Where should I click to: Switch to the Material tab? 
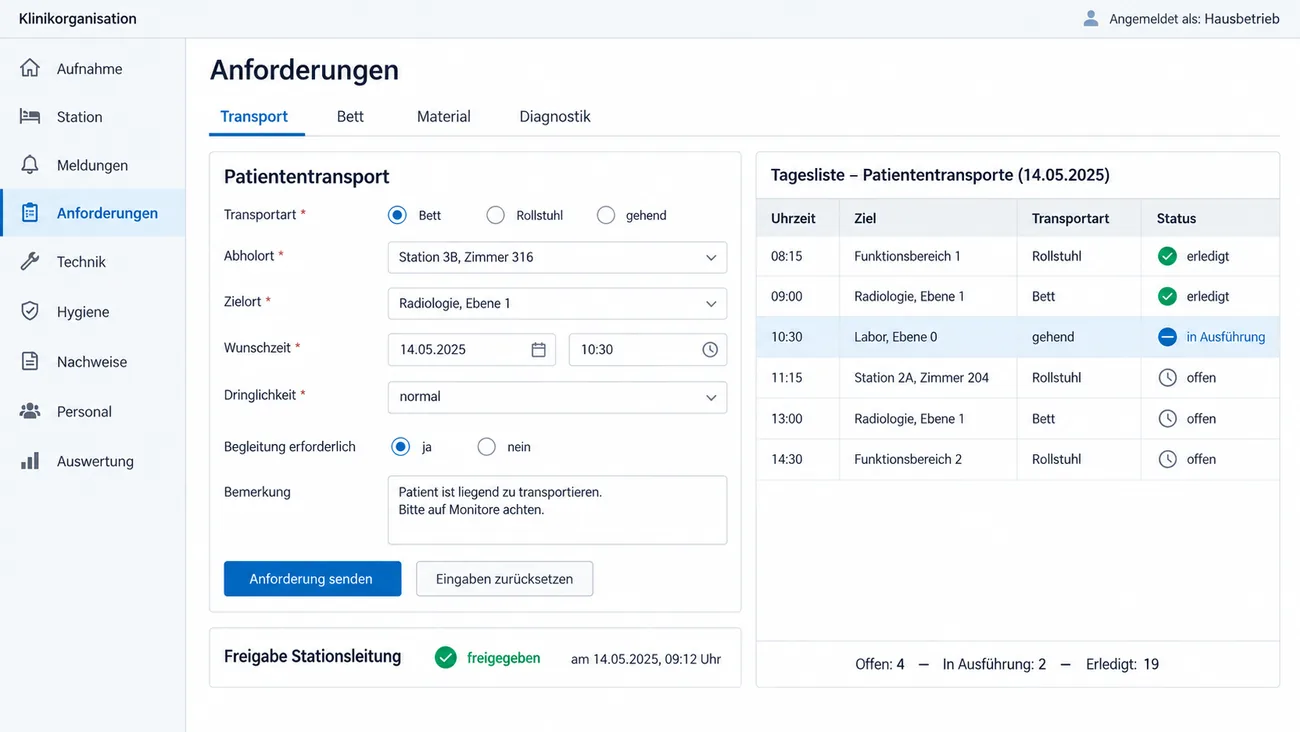coord(444,116)
